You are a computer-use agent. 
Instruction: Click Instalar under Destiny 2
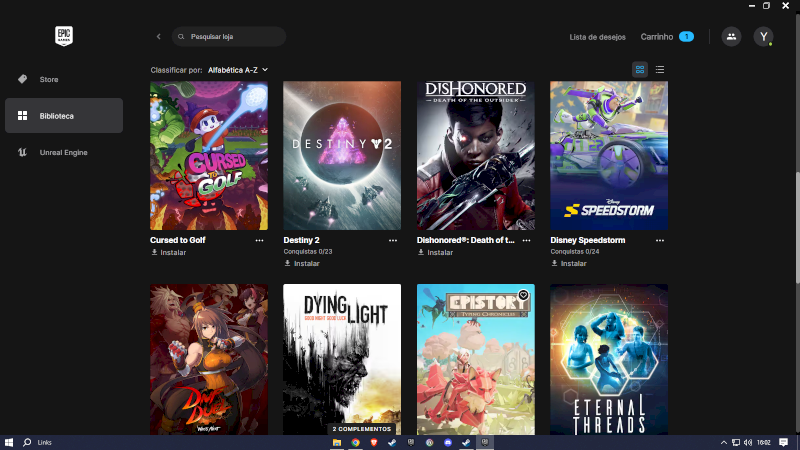[302, 264]
